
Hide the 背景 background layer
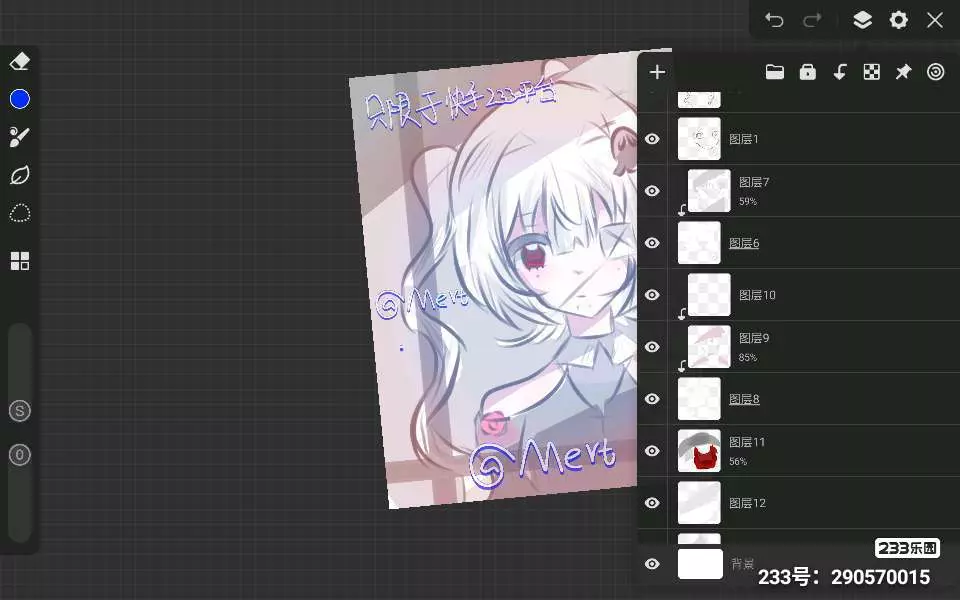652,564
